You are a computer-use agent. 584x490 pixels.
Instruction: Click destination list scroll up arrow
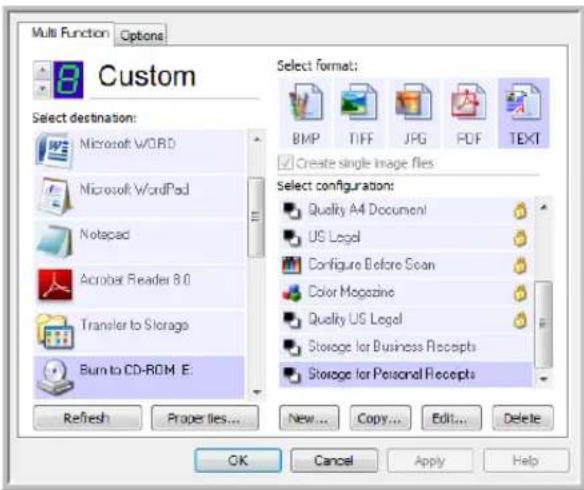[x=256, y=140]
